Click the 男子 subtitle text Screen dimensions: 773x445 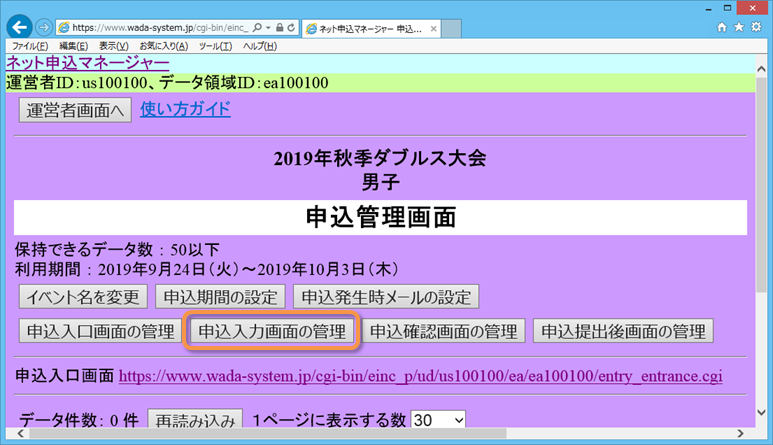pos(380,182)
